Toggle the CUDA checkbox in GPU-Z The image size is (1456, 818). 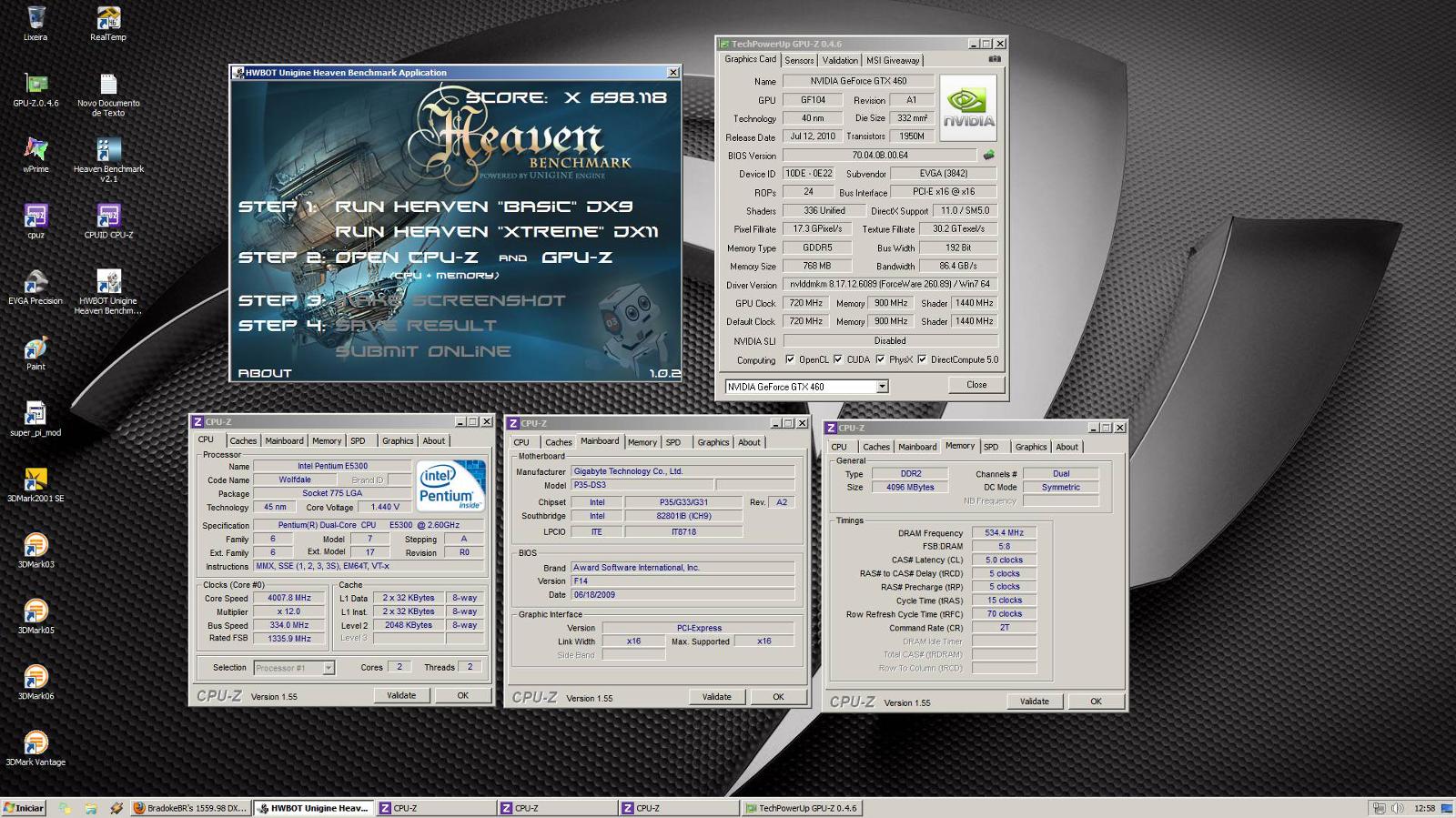(x=837, y=359)
